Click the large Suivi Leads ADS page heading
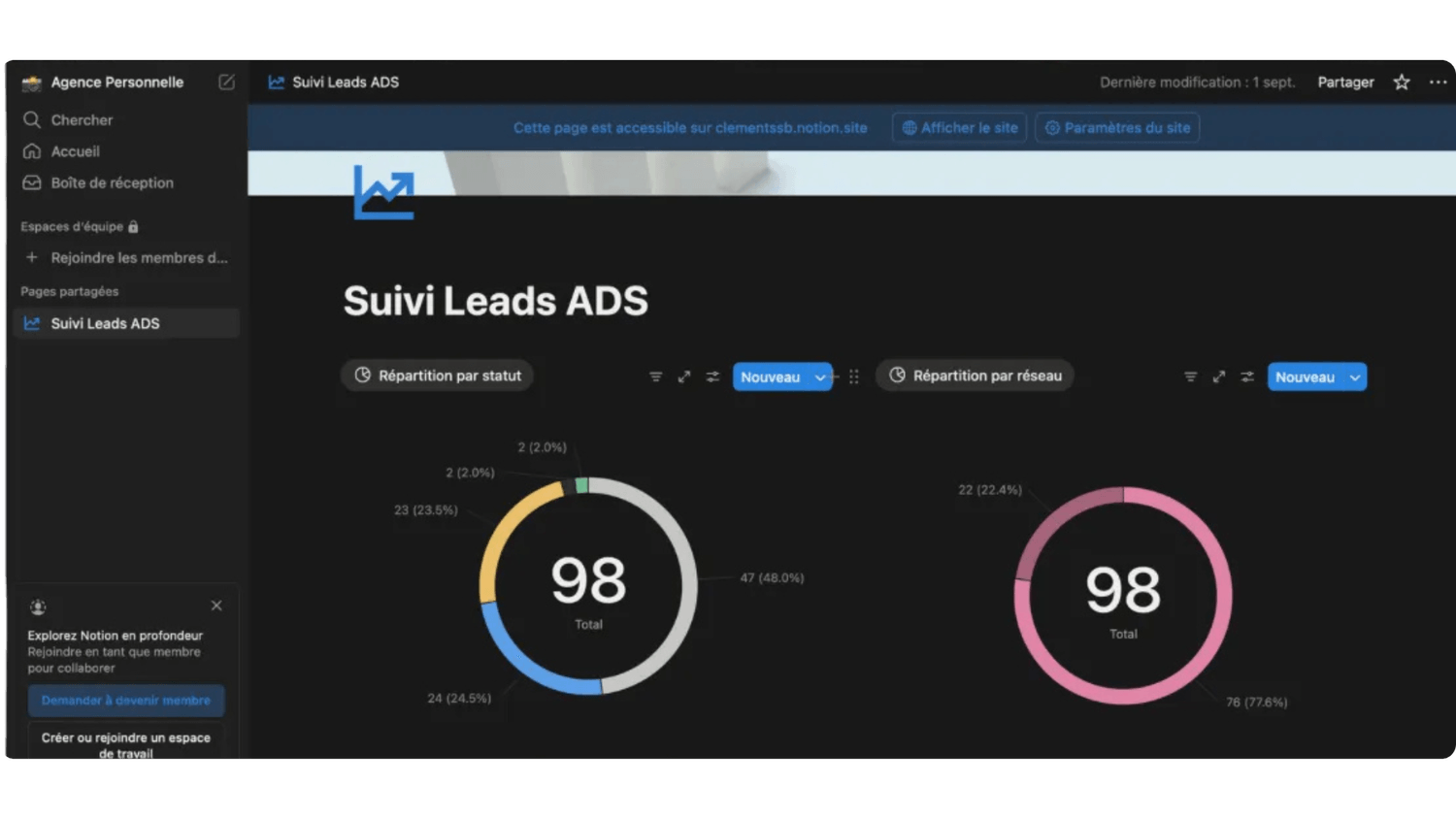1456x819 pixels. tap(495, 301)
